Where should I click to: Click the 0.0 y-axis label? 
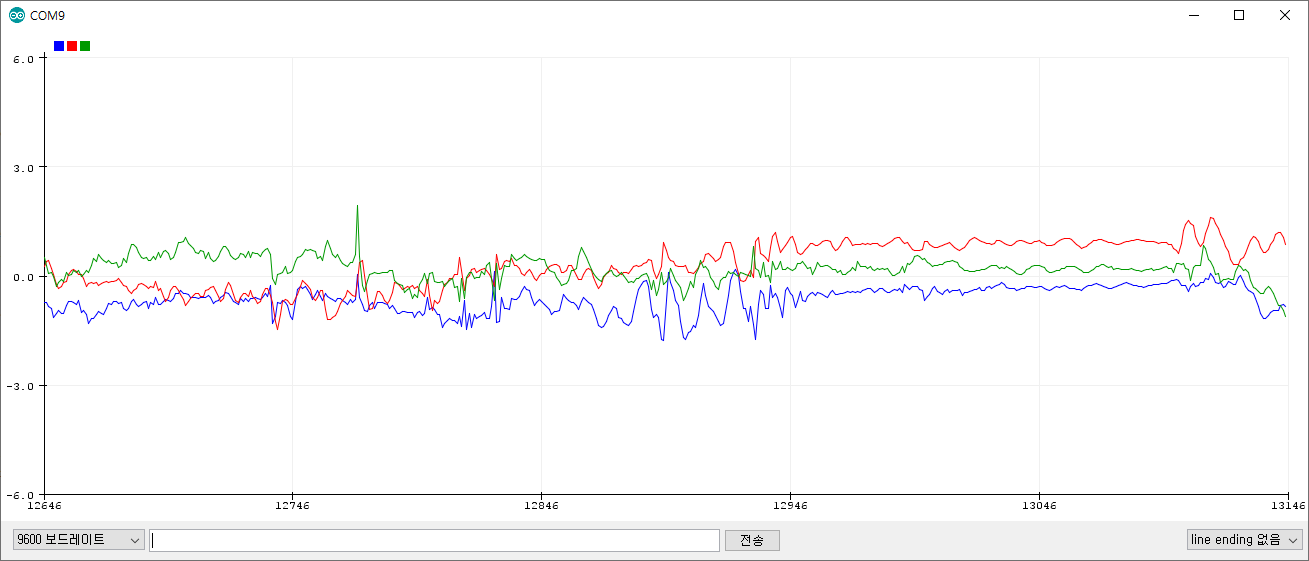point(25,276)
